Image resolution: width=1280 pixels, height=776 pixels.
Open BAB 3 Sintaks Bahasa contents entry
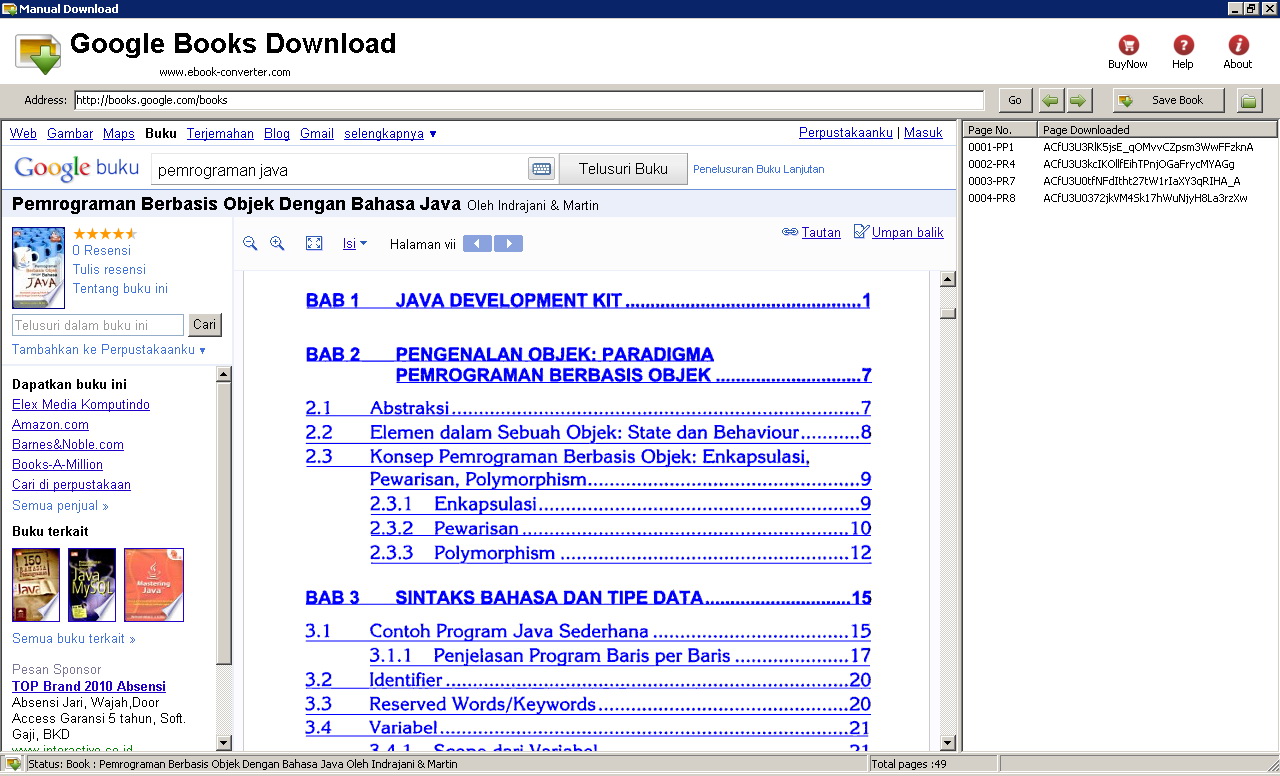click(588, 598)
